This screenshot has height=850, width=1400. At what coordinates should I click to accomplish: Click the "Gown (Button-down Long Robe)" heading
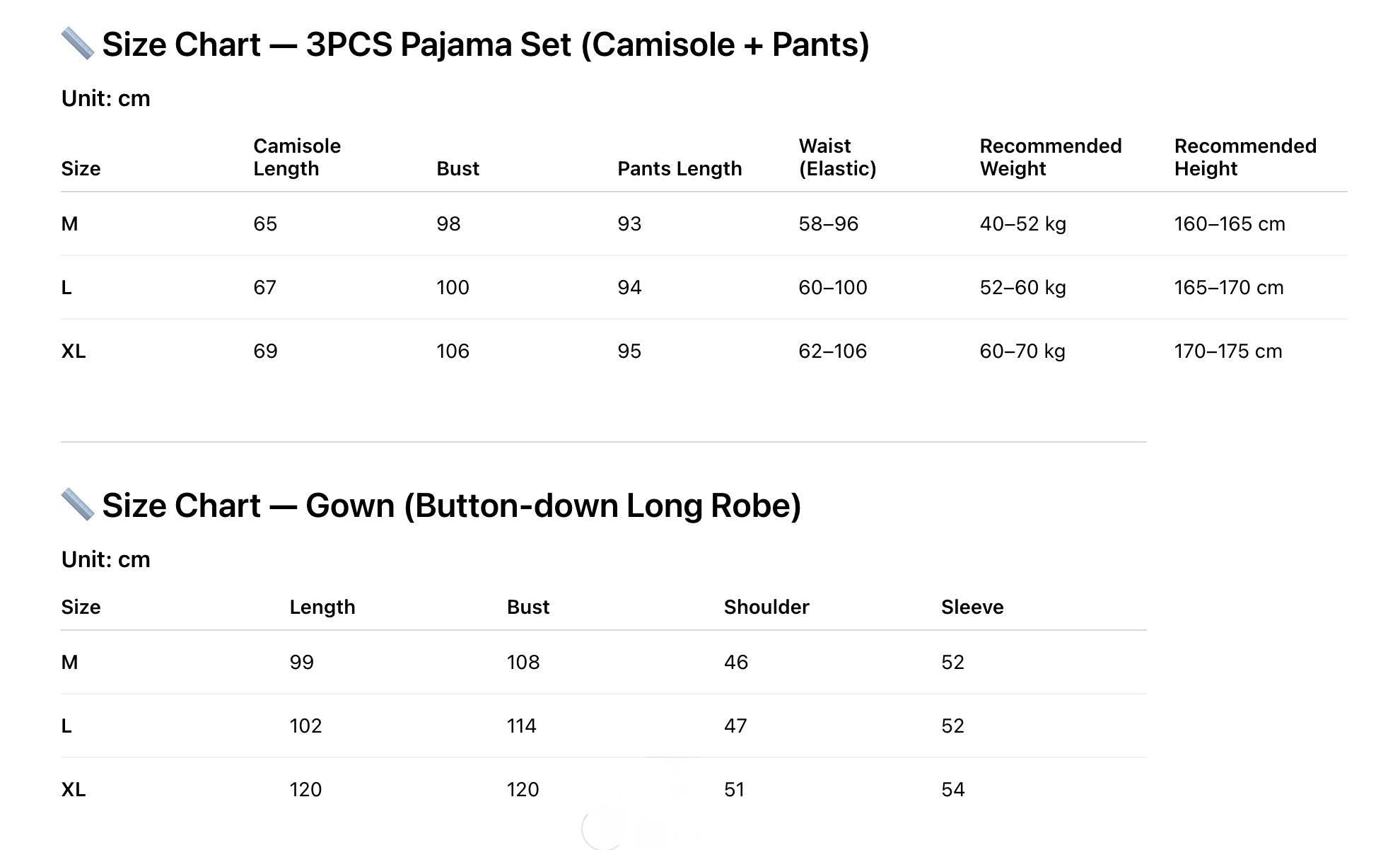coord(451,506)
